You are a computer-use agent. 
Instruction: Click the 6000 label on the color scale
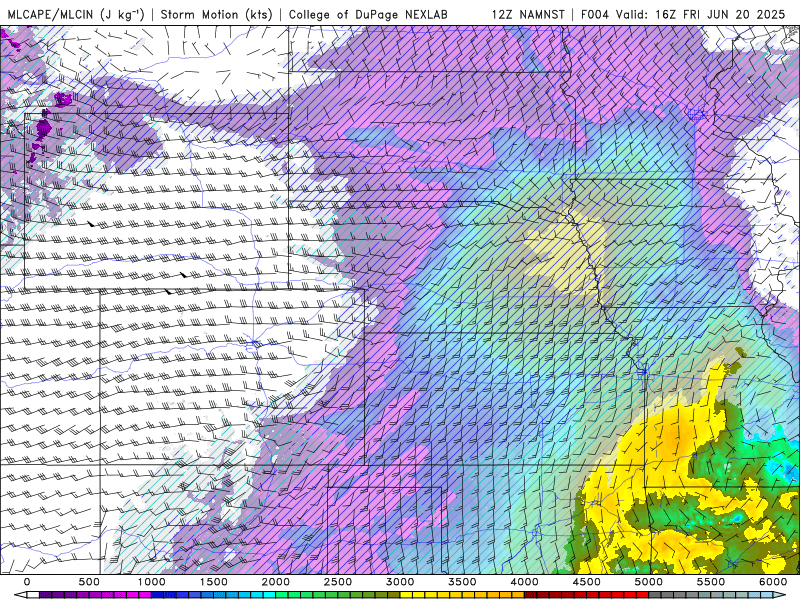coord(773,582)
